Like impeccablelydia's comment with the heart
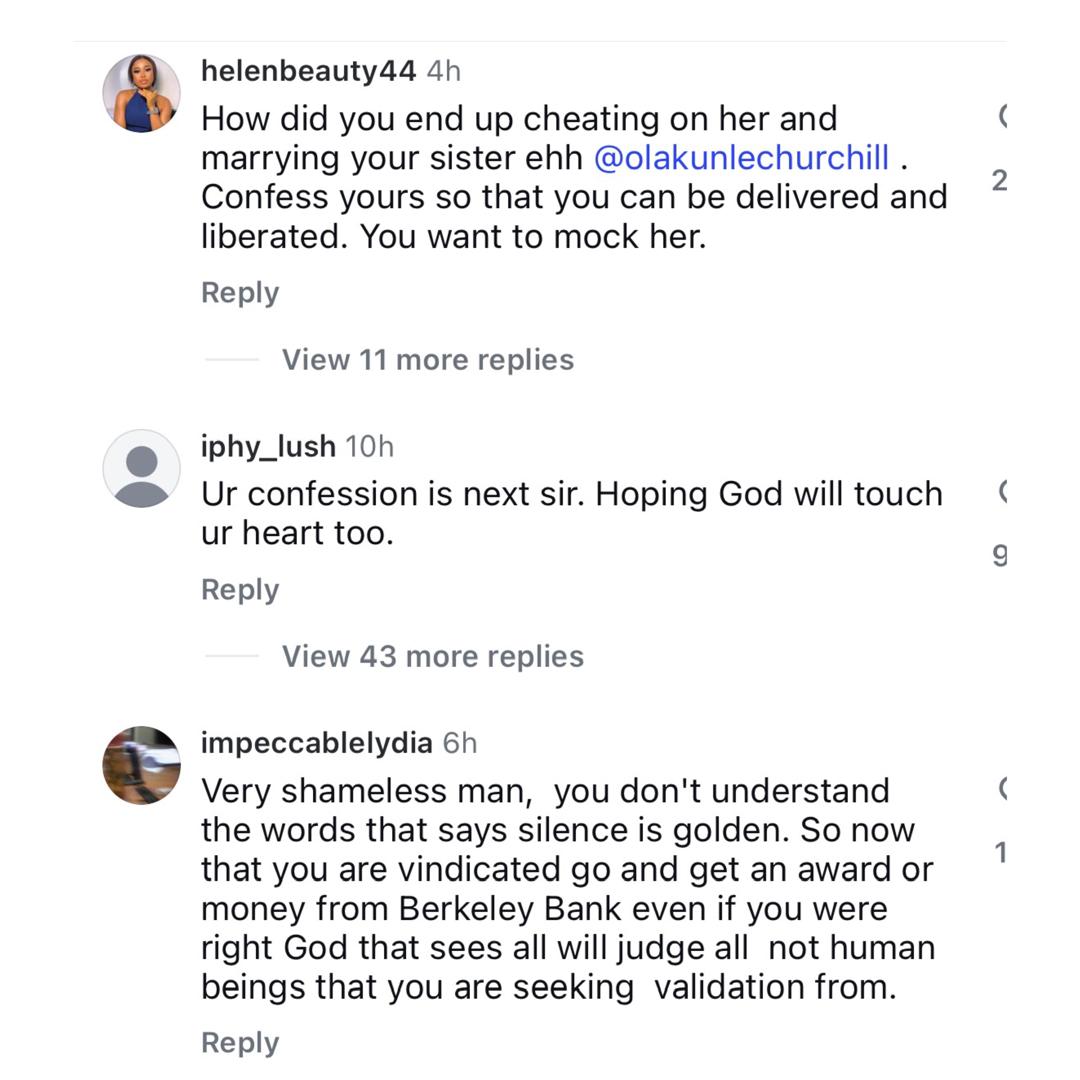 1001,790
